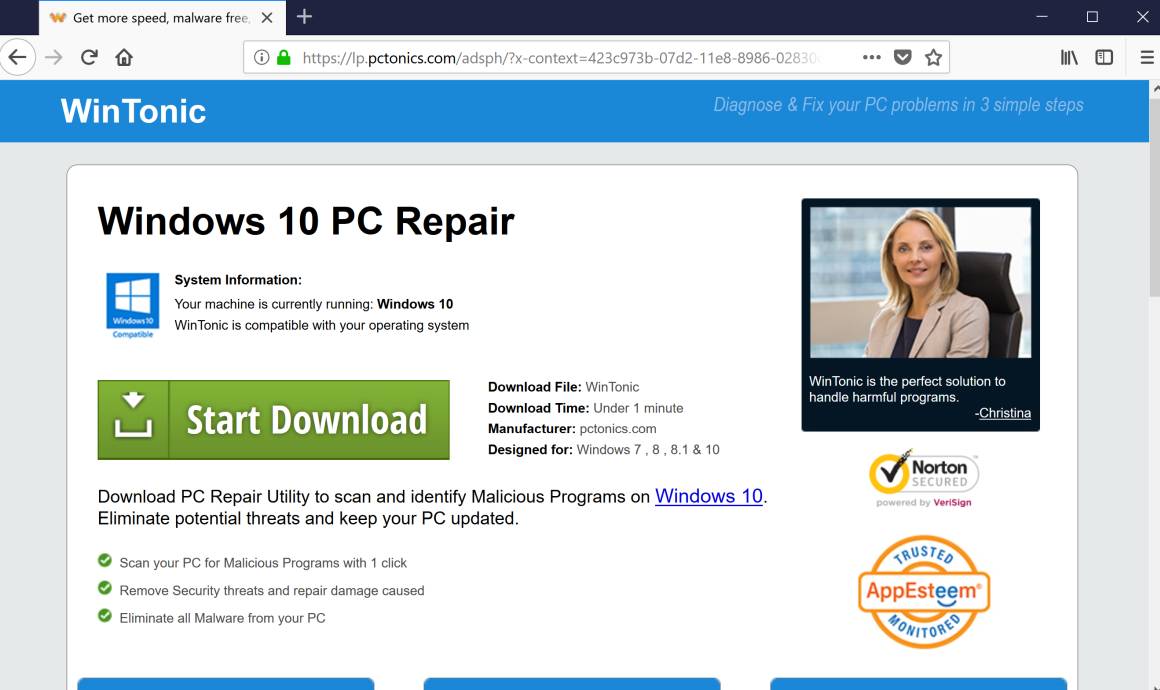Image resolution: width=1160 pixels, height=690 pixels.
Task: Click the checkmark beside 'Eliminate all Malware'
Action: click(x=105, y=615)
